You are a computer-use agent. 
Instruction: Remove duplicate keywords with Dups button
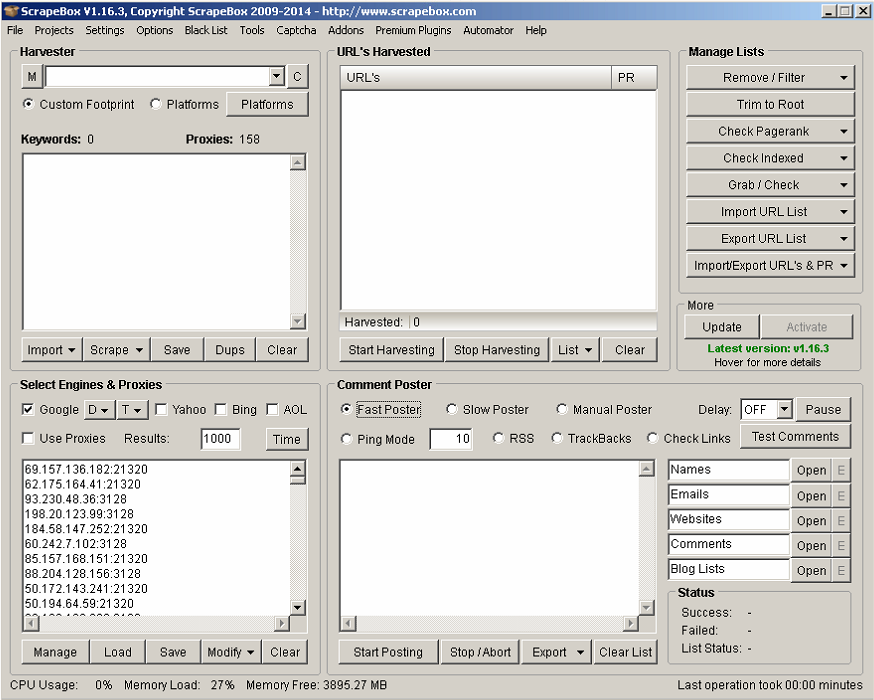pyautogui.click(x=230, y=350)
